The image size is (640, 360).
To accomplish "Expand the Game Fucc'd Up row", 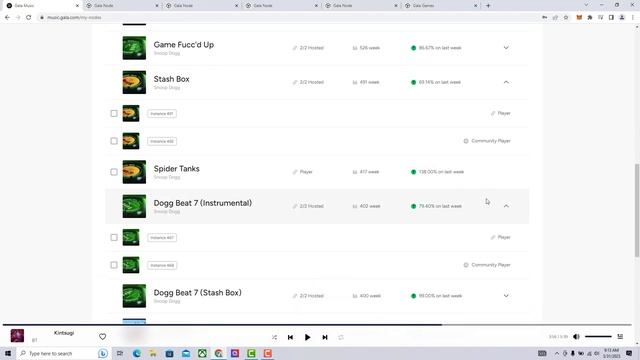I will coord(506,48).
